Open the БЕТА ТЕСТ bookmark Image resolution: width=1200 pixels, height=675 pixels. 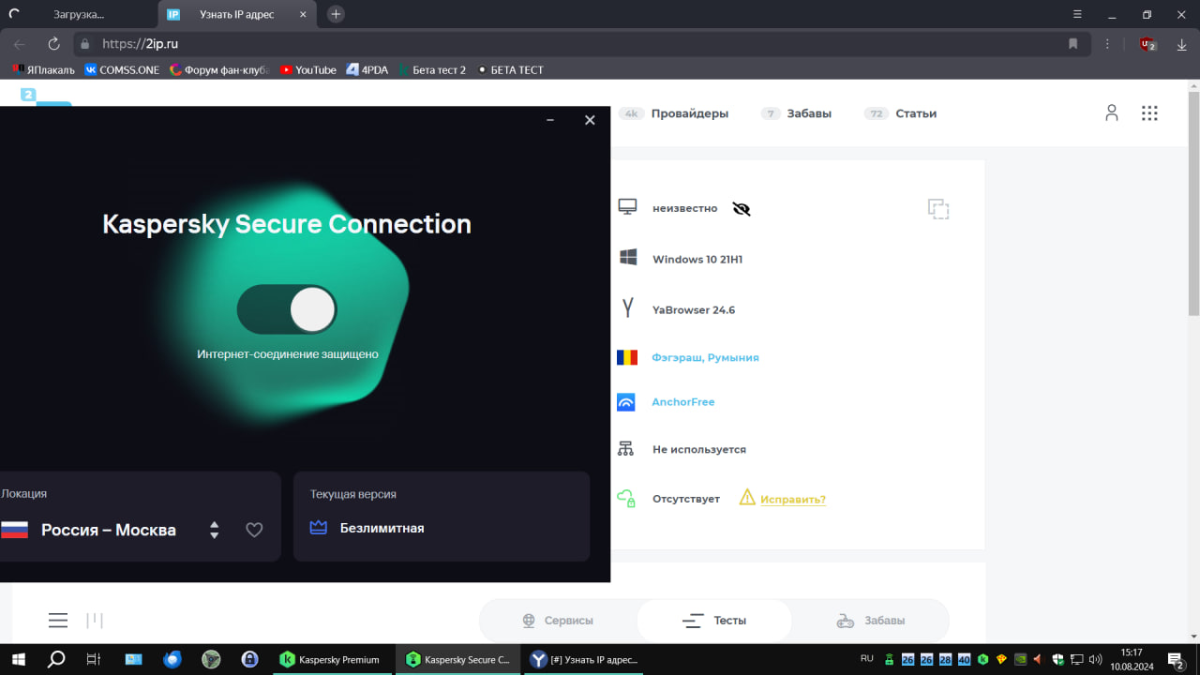[x=510, y=70]
